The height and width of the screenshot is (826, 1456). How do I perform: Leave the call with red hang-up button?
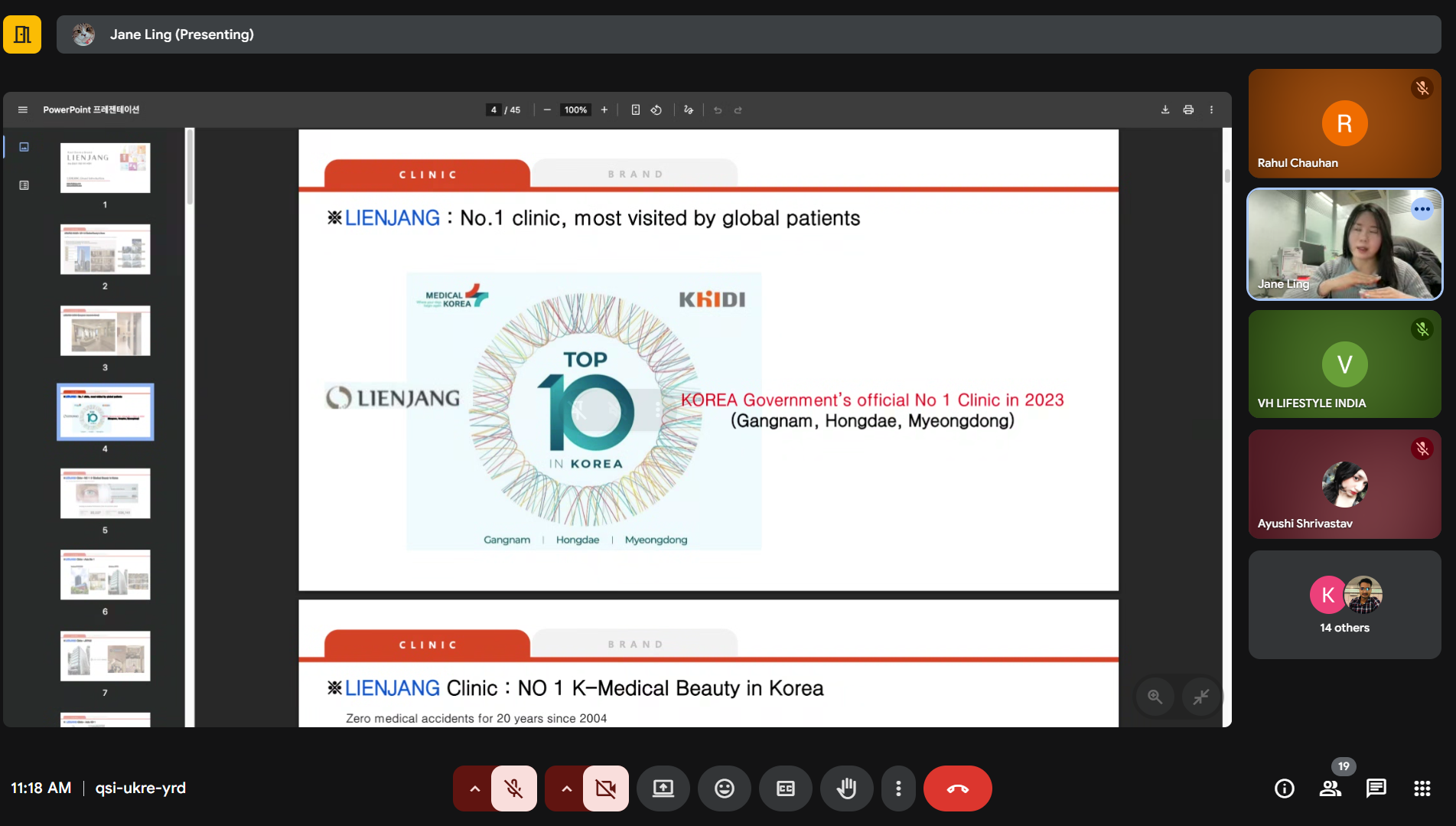(x=957, y=788)
